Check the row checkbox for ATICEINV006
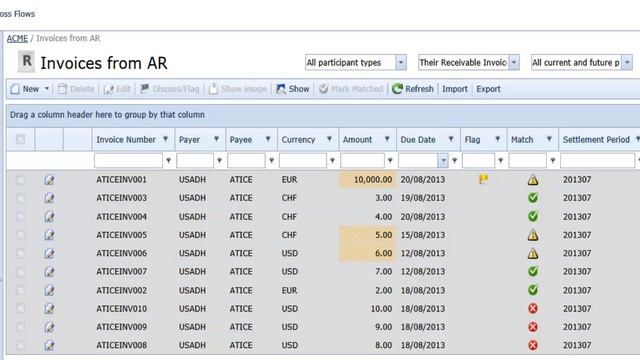 pos(20,253)
